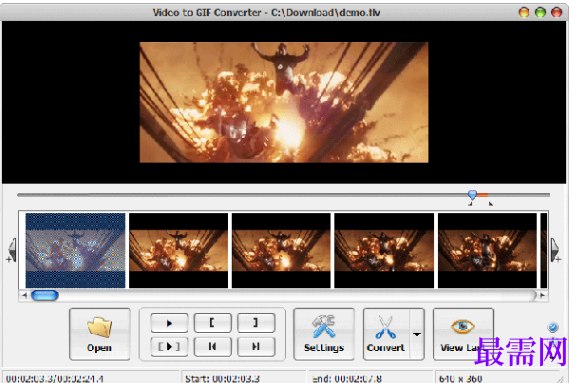Image resolution: width=586 pixels, height=383 pixels.
Task: Play the video with the play button
Action: tap(169, 323)
